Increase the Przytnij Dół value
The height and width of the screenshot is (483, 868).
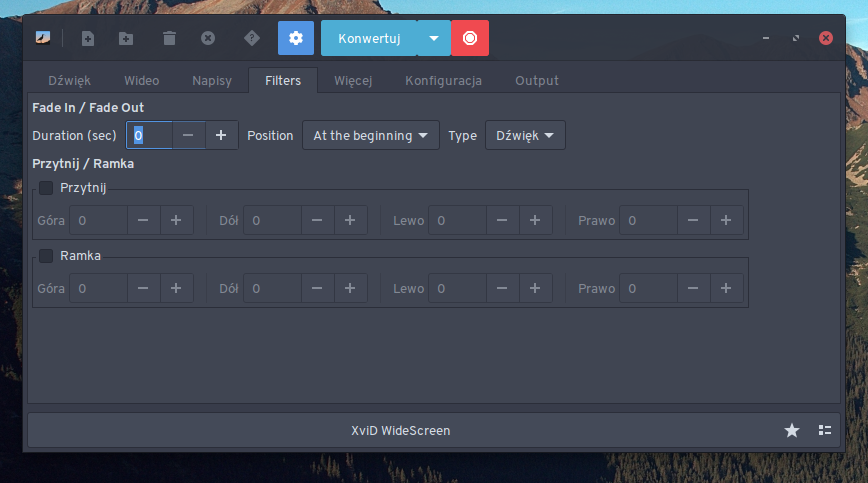click(x=350, y=220)
